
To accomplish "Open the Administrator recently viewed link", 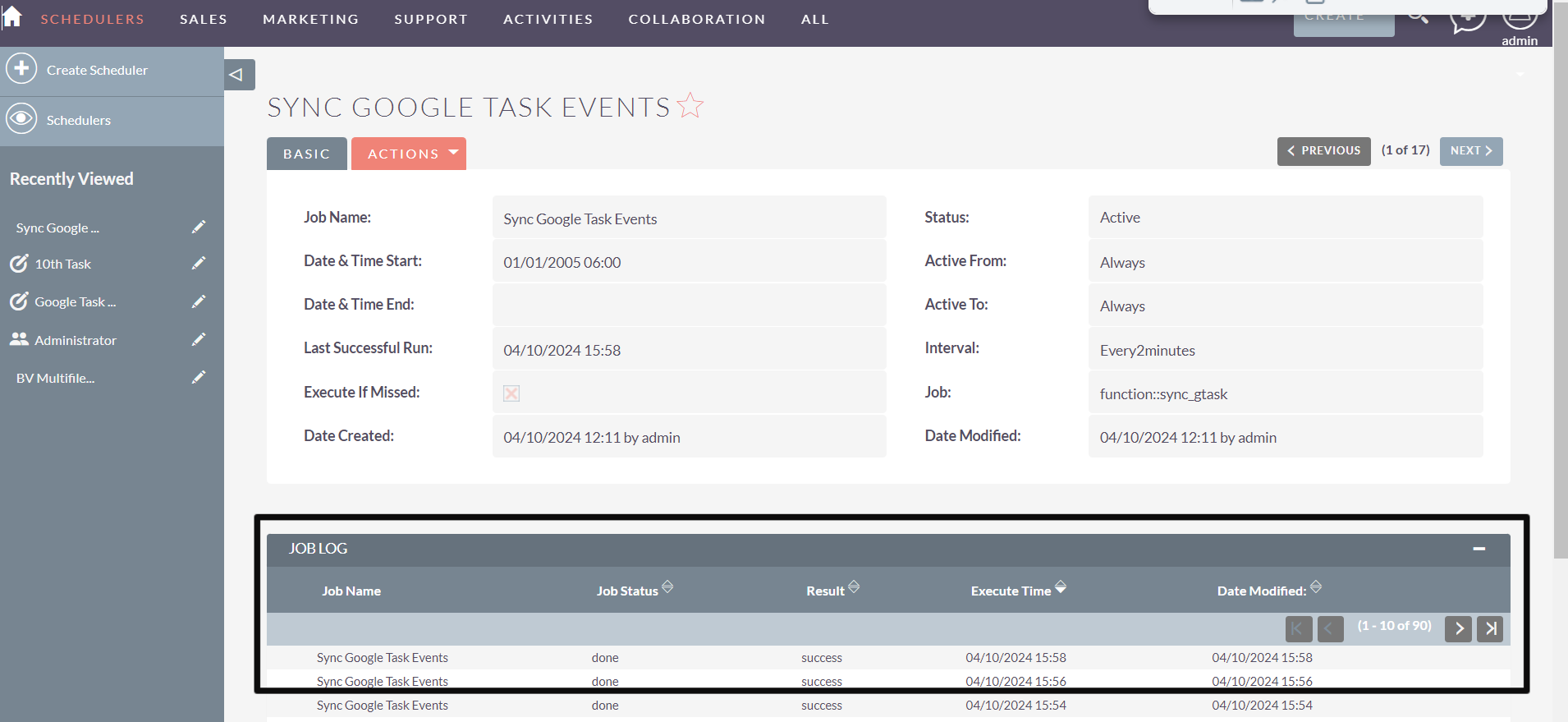I will click(x=76, y=340).
